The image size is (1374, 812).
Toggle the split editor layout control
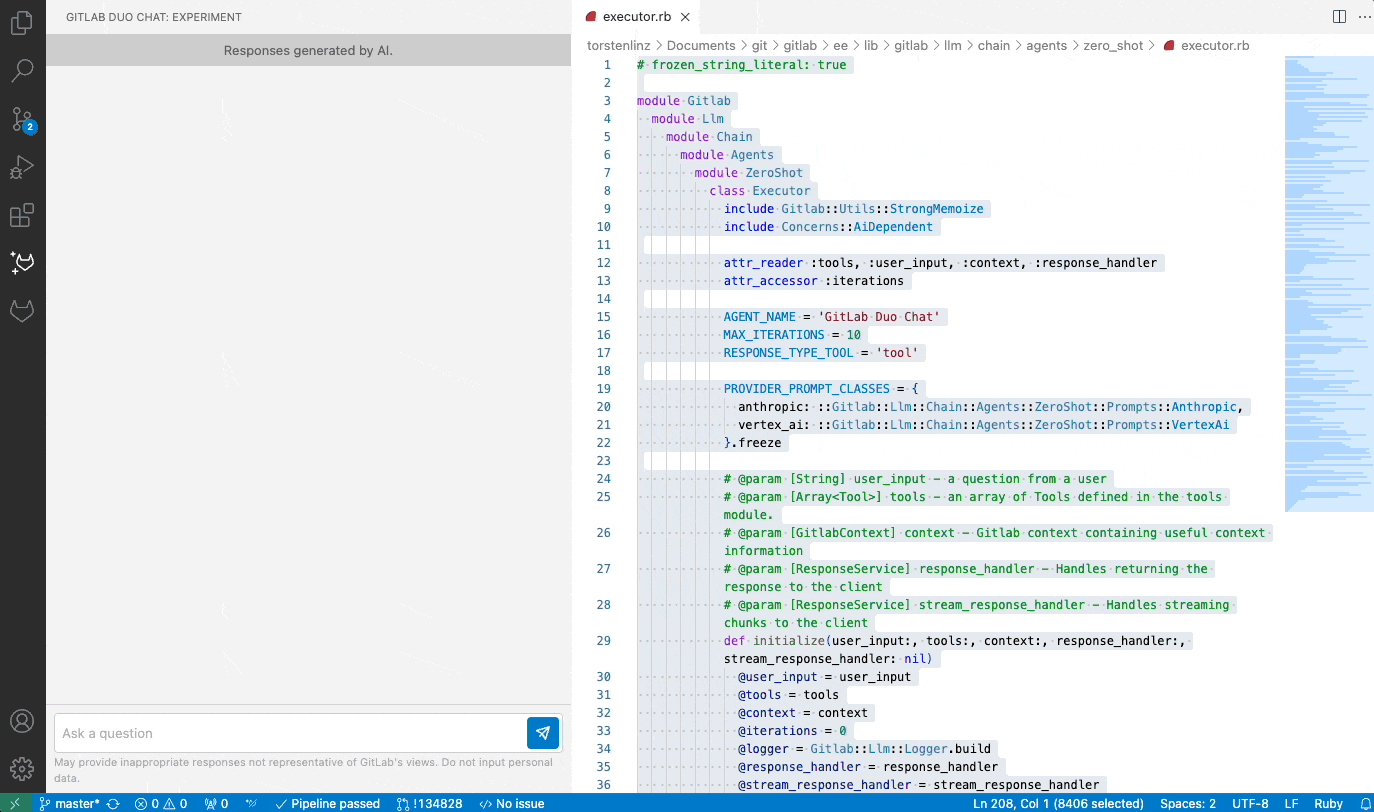[x=1338, y=16]
